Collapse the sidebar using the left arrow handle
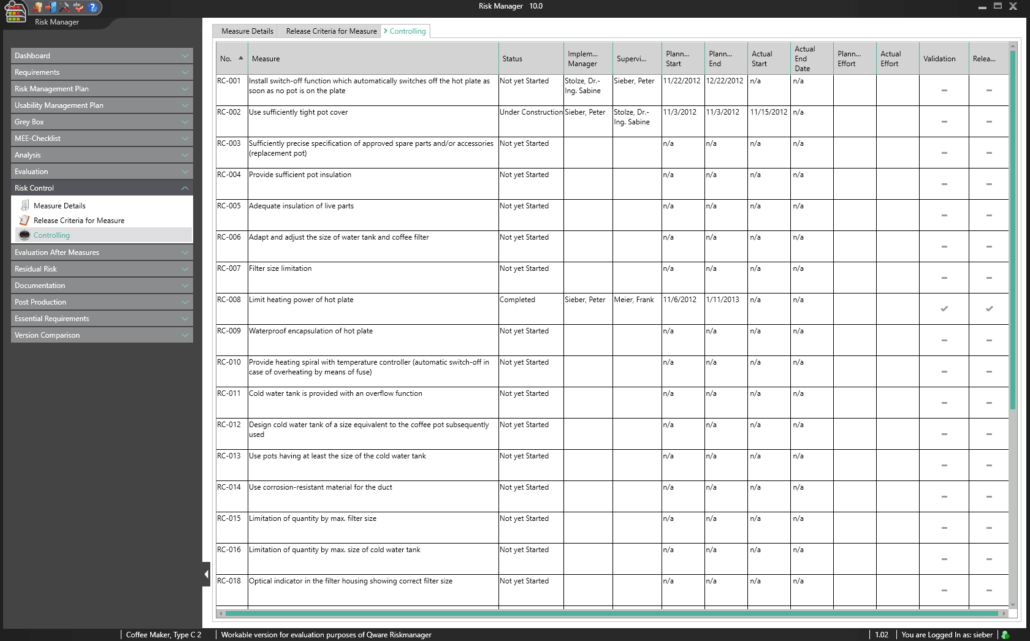This screenshot has height=641, width=1030. tap(206, 575)
